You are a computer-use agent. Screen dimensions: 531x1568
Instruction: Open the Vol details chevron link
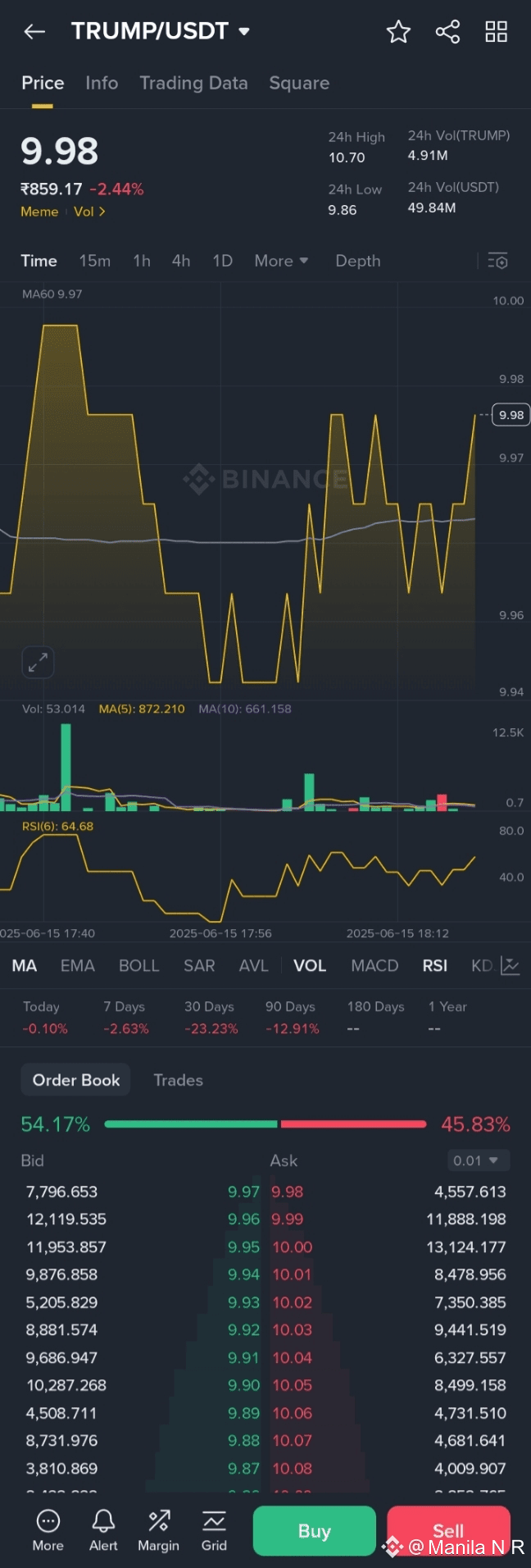[x=89, y=212]
